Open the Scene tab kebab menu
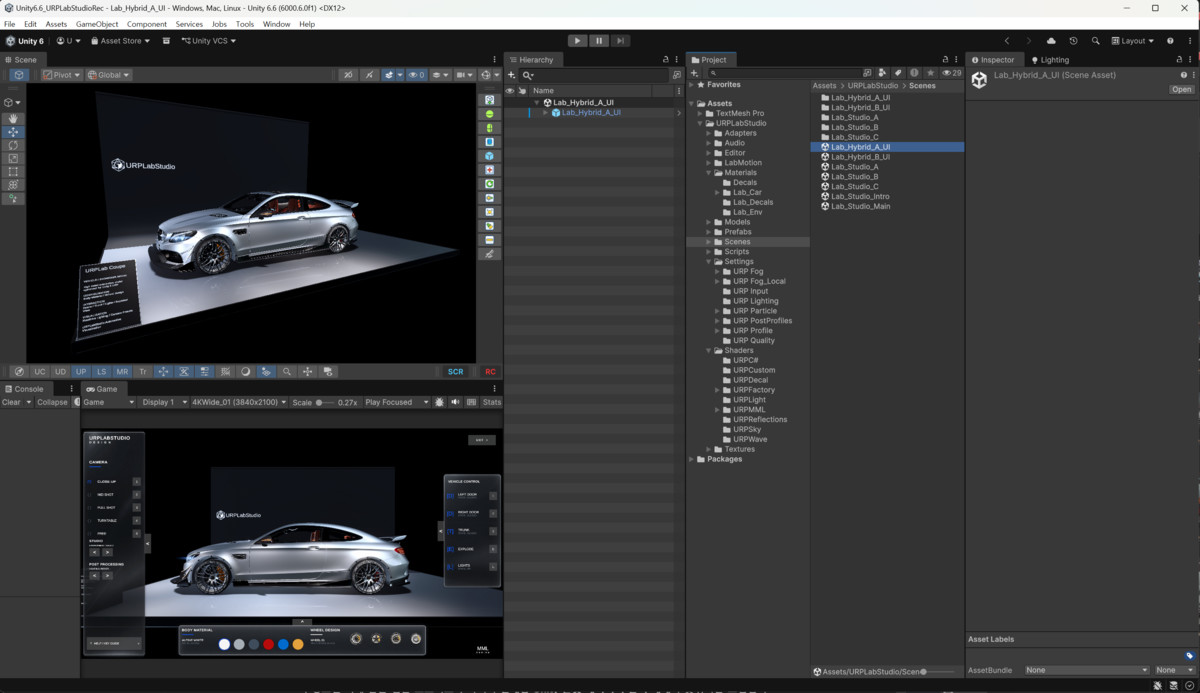 (494, 60)
